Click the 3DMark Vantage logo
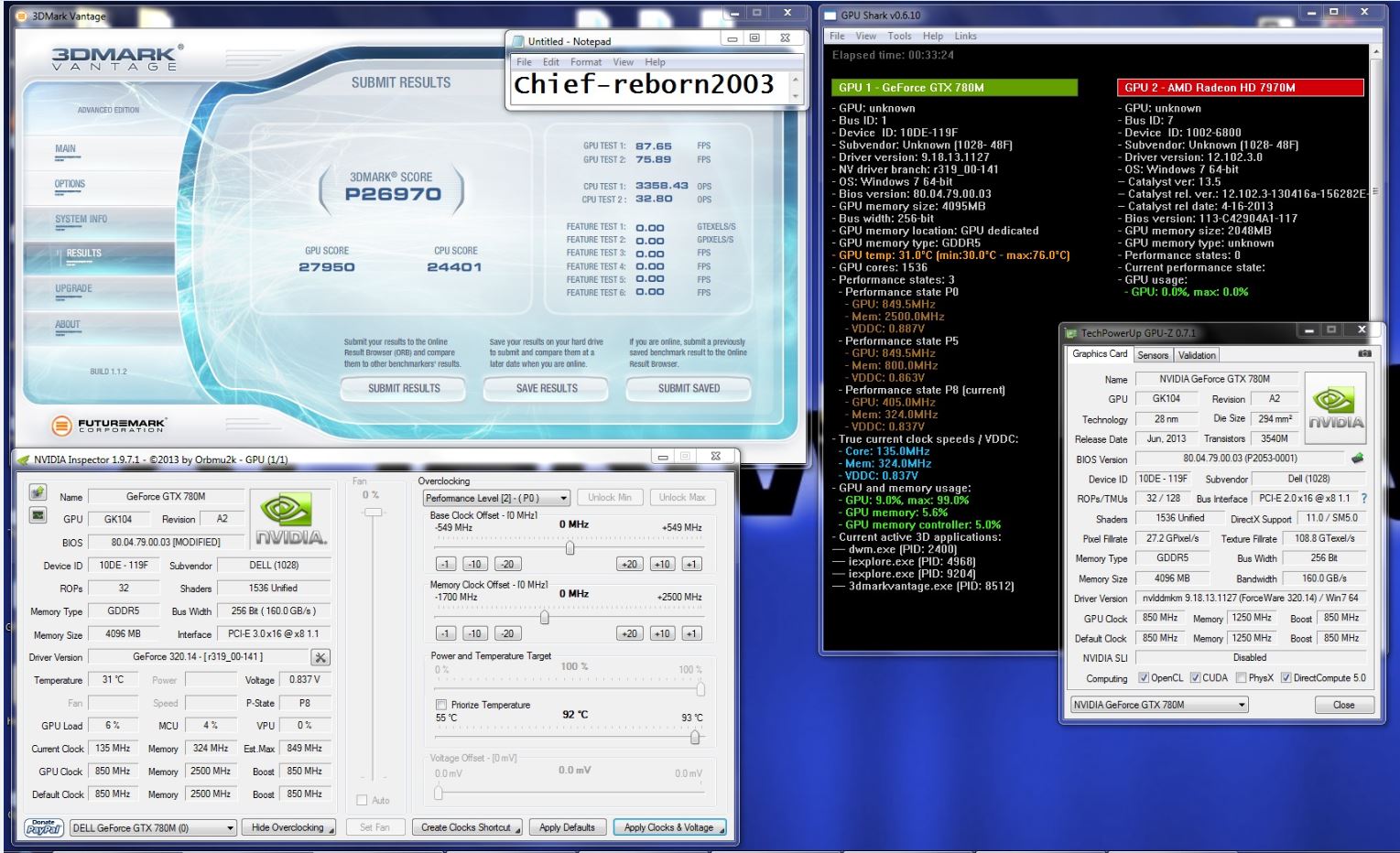This screenshot has width=1400, height=853. click(x=116, y=58)
